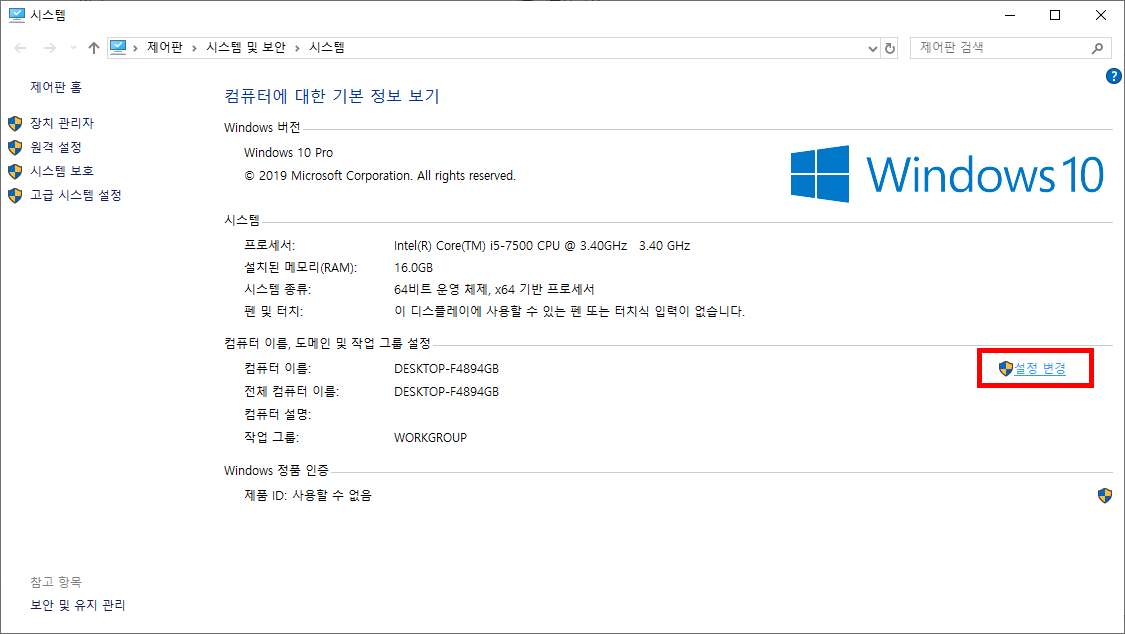The height and width of the screenshot is (634, 1125).
Task: Click the 제품 ID: 사용할 수 없음 text
Action: [308, 496]
